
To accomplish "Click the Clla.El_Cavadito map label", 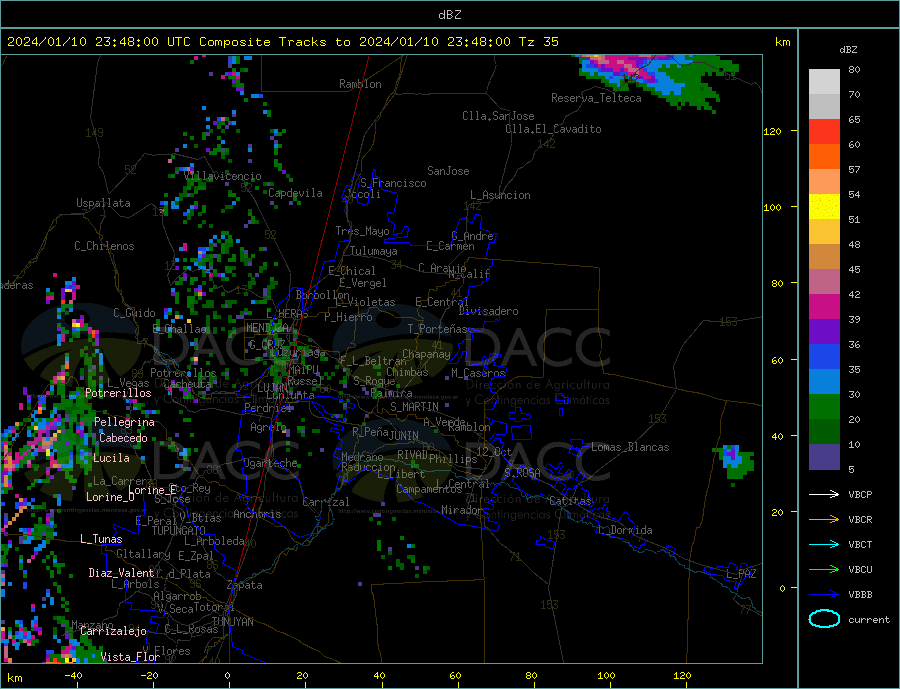I will click(553, 129).
